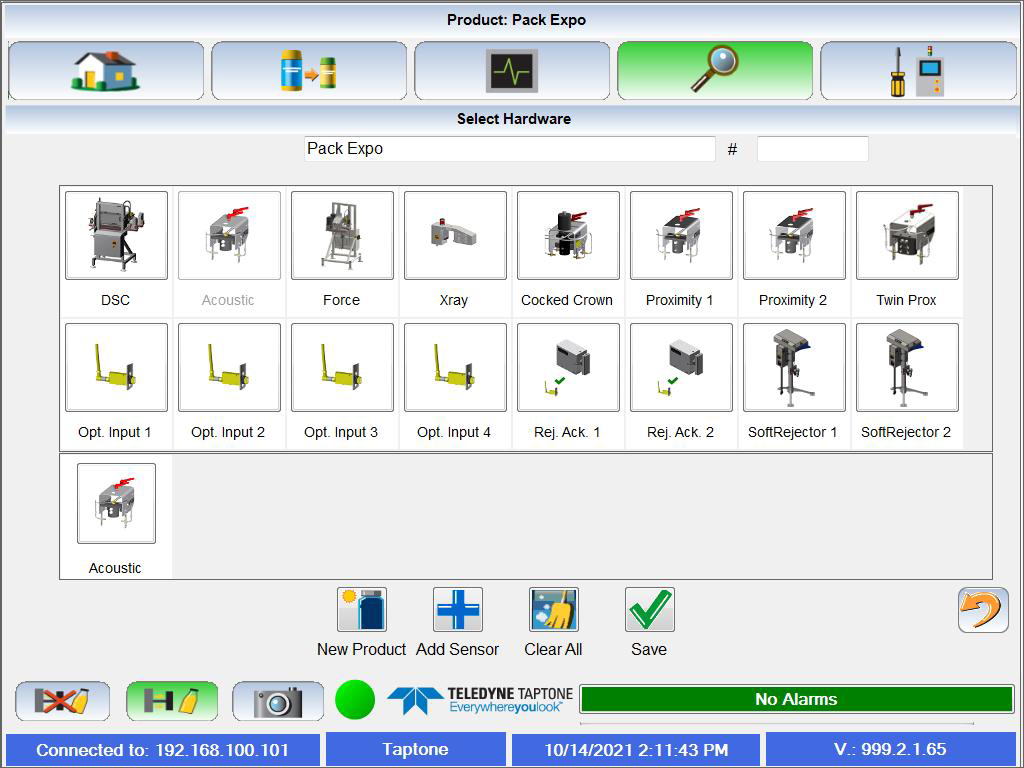Select the Xray sensor
The image size is (1024, 768).
click(x=454, y=235)
